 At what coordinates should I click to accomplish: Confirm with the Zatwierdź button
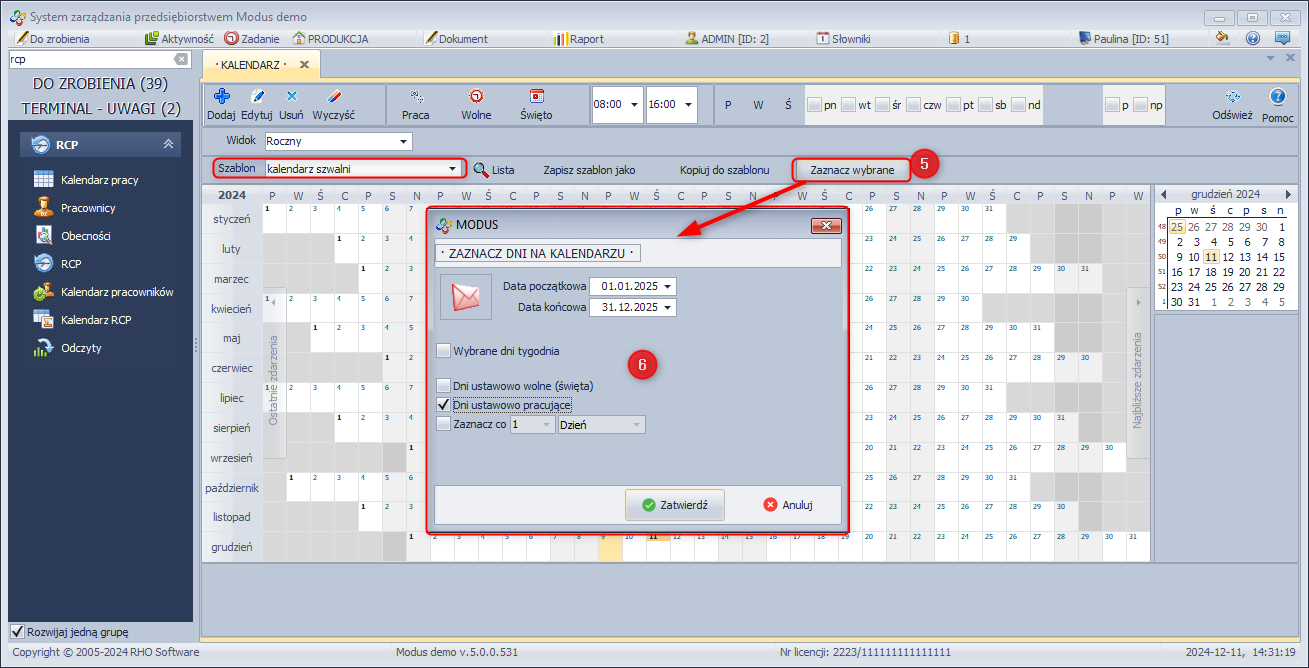[675, 505]
